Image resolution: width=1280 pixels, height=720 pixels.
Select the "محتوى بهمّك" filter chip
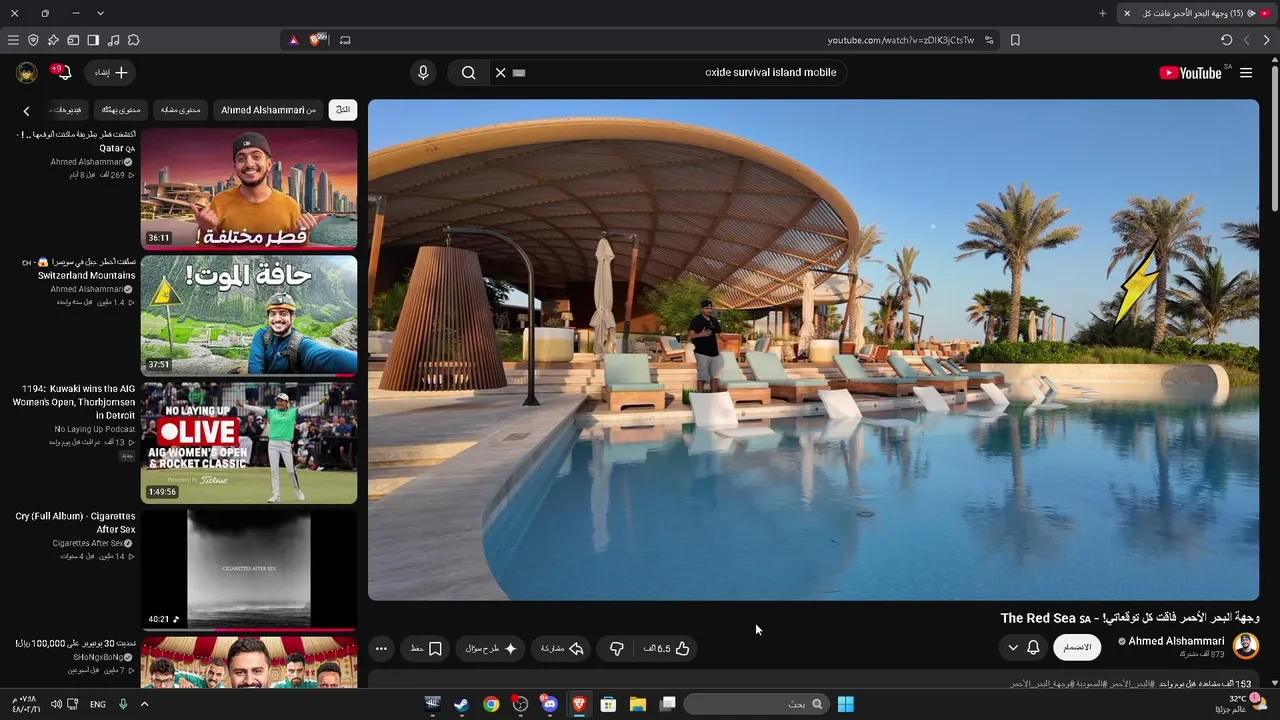click(x=121, y=110)
